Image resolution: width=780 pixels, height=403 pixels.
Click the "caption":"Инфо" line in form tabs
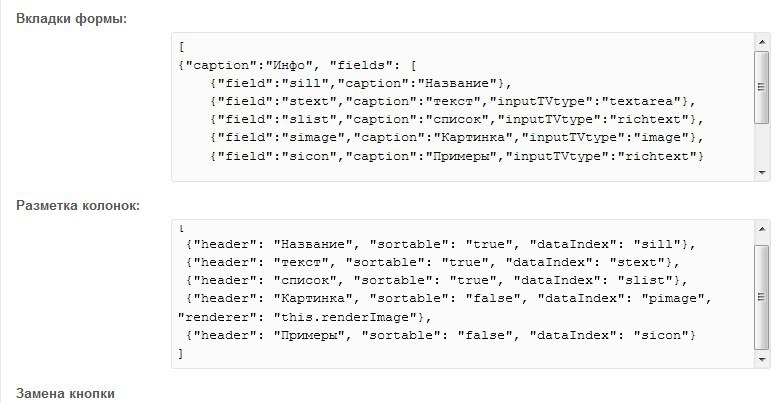coord(297,65)
